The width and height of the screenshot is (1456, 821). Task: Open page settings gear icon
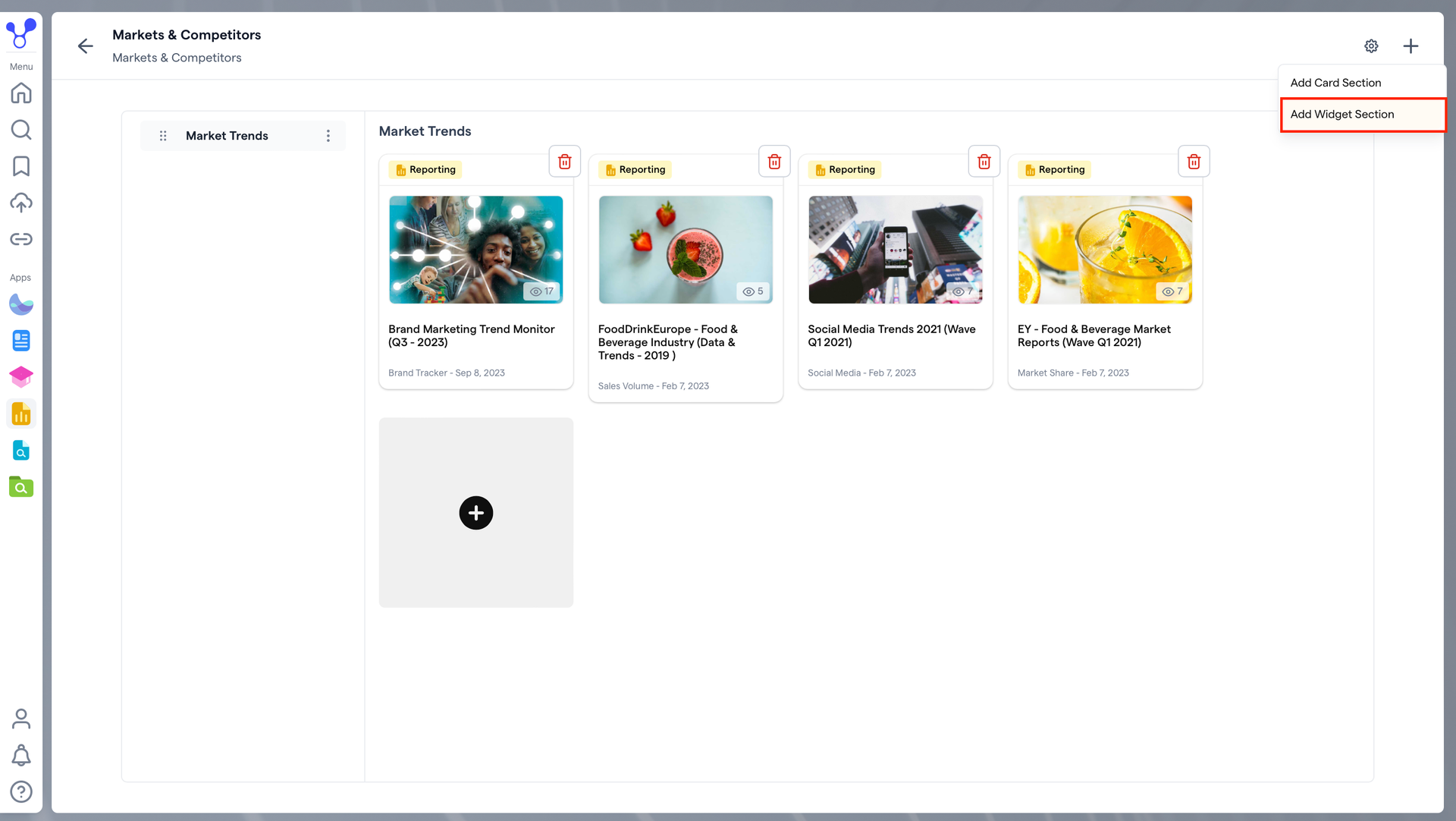click(x=1371, y=46)
